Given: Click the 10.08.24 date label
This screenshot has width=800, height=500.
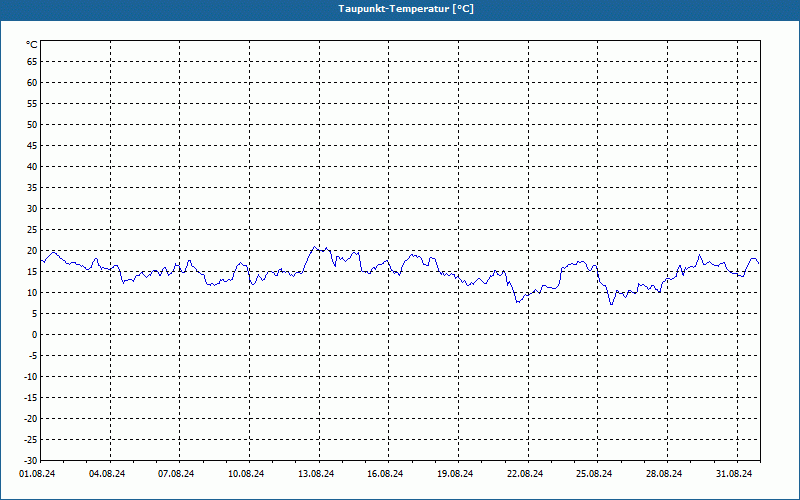Looking at the screenshot, I should click(x=246, y=474).
